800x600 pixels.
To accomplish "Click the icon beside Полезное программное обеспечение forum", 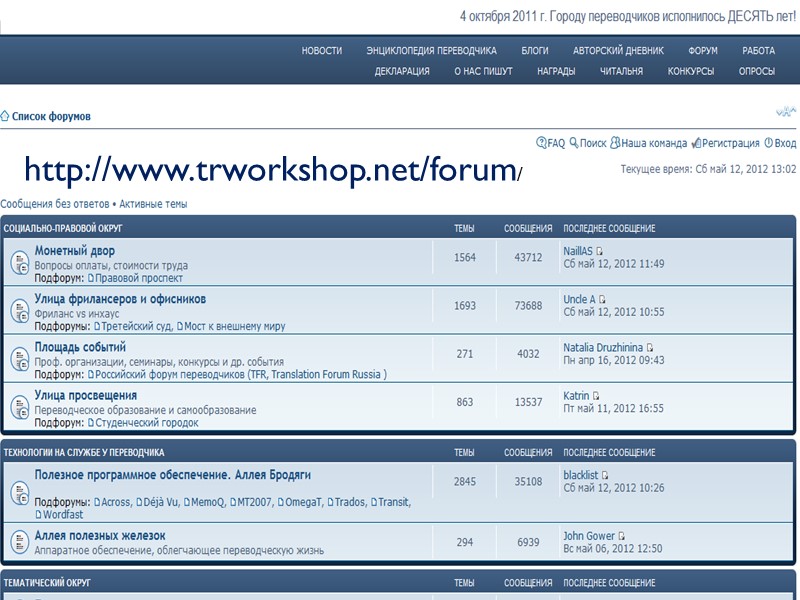I will click(x=20, y=492).
